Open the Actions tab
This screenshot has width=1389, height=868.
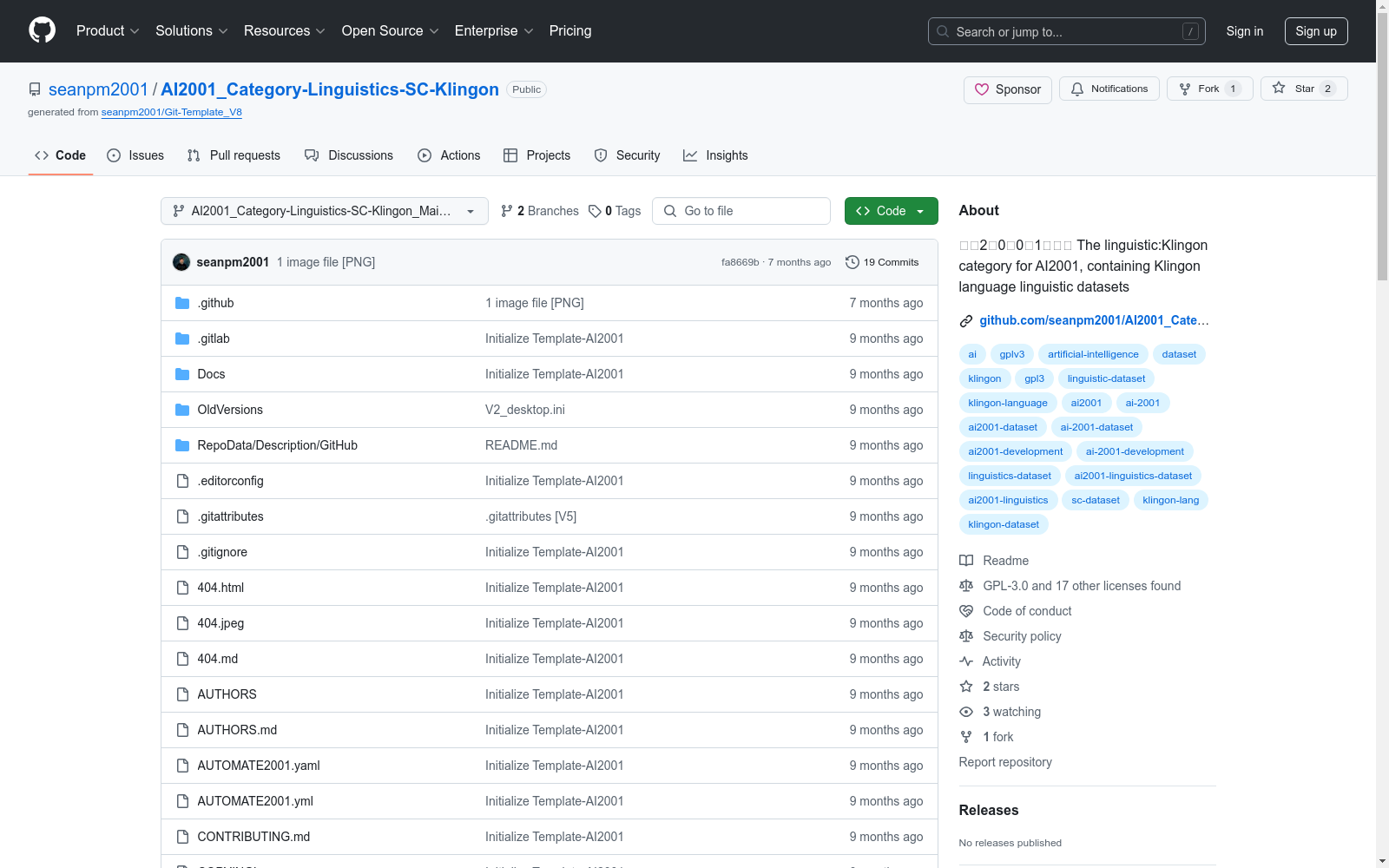[449, 155]
